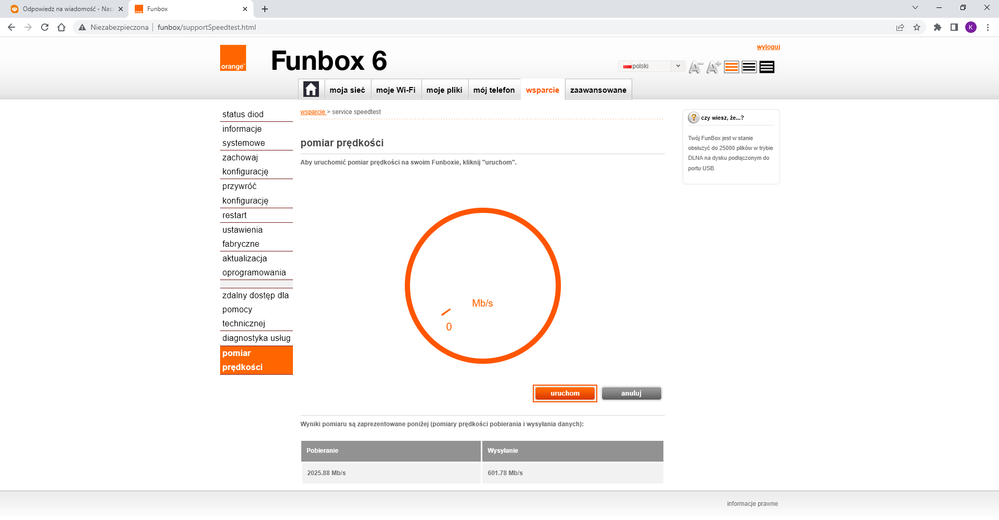The width and height of the screenshot is (999, 520).
Task: Click the Funbox home icon
Action: tap(311, 89)
